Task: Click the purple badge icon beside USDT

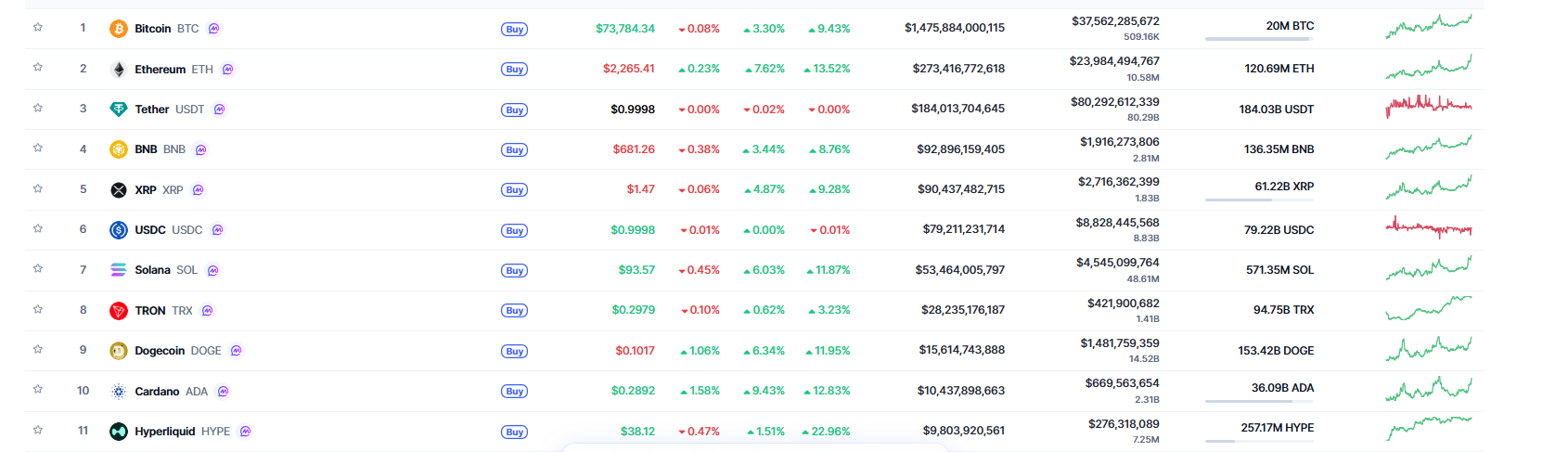Action: point(220,110)
